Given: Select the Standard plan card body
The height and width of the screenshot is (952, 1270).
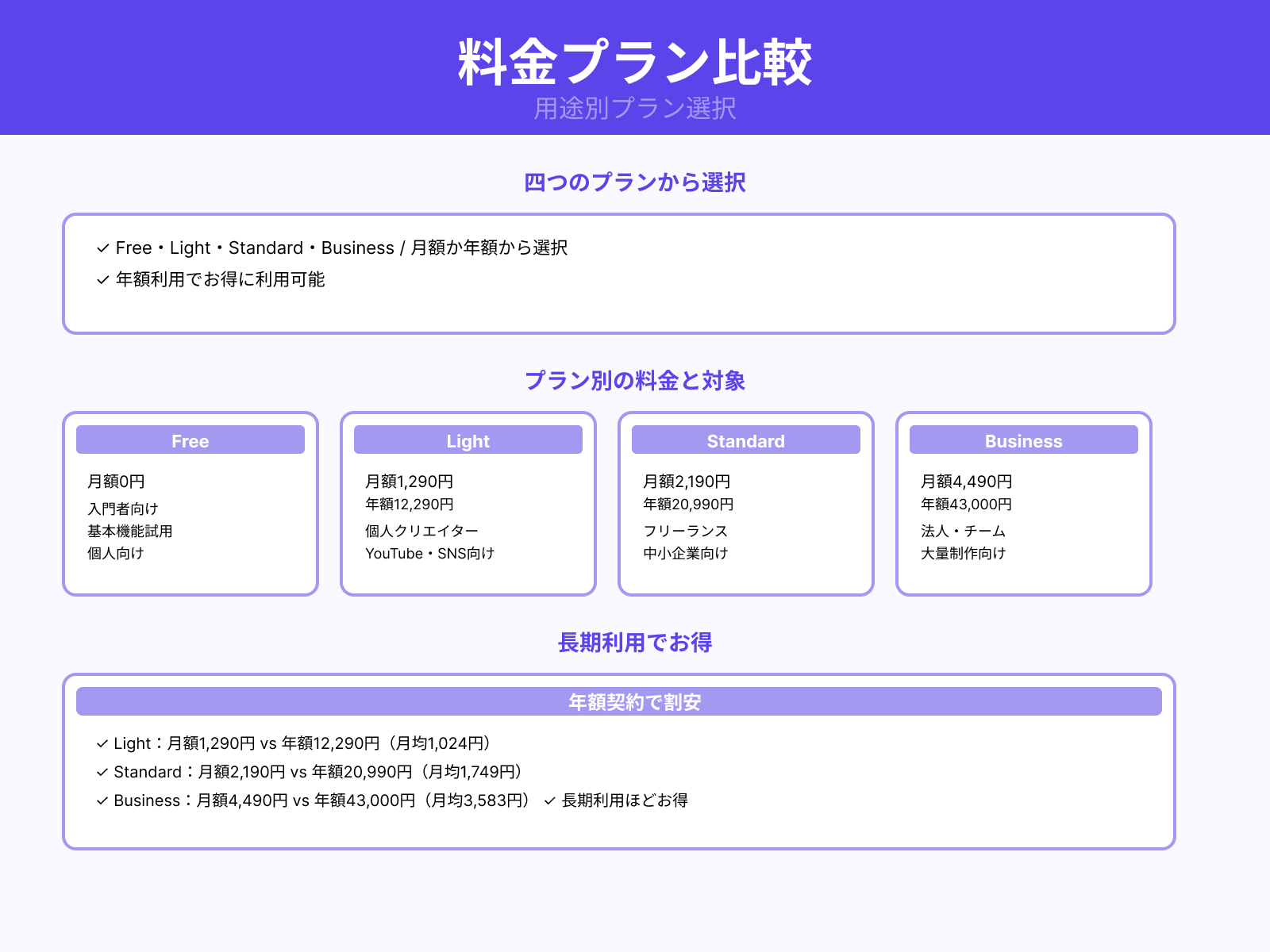Looking at the screenshot, I should (745, 516).
